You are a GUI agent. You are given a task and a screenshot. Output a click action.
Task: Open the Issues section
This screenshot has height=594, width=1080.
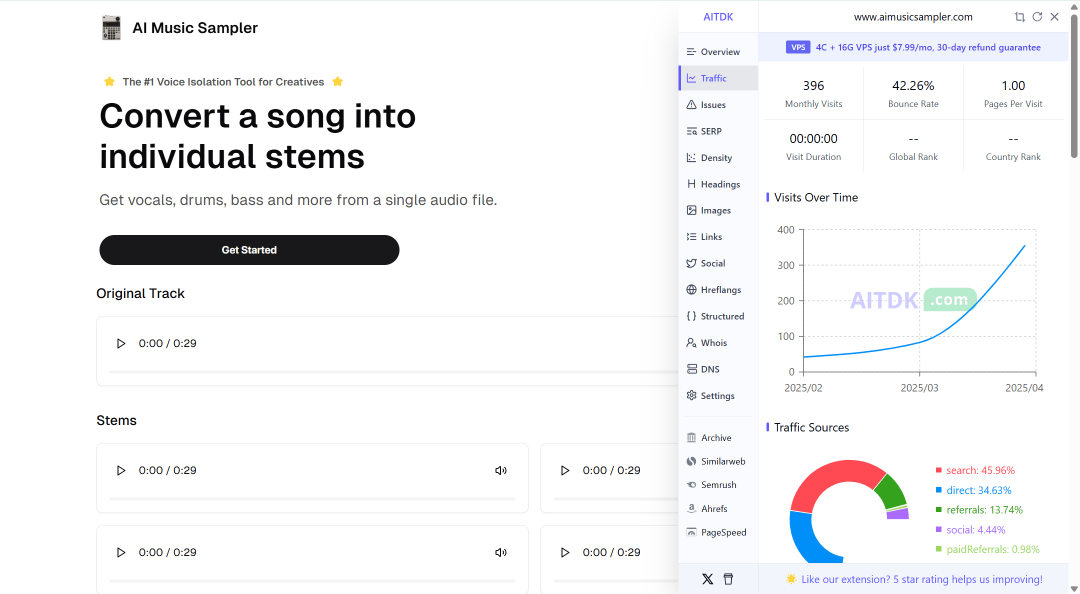coord(718,105)
